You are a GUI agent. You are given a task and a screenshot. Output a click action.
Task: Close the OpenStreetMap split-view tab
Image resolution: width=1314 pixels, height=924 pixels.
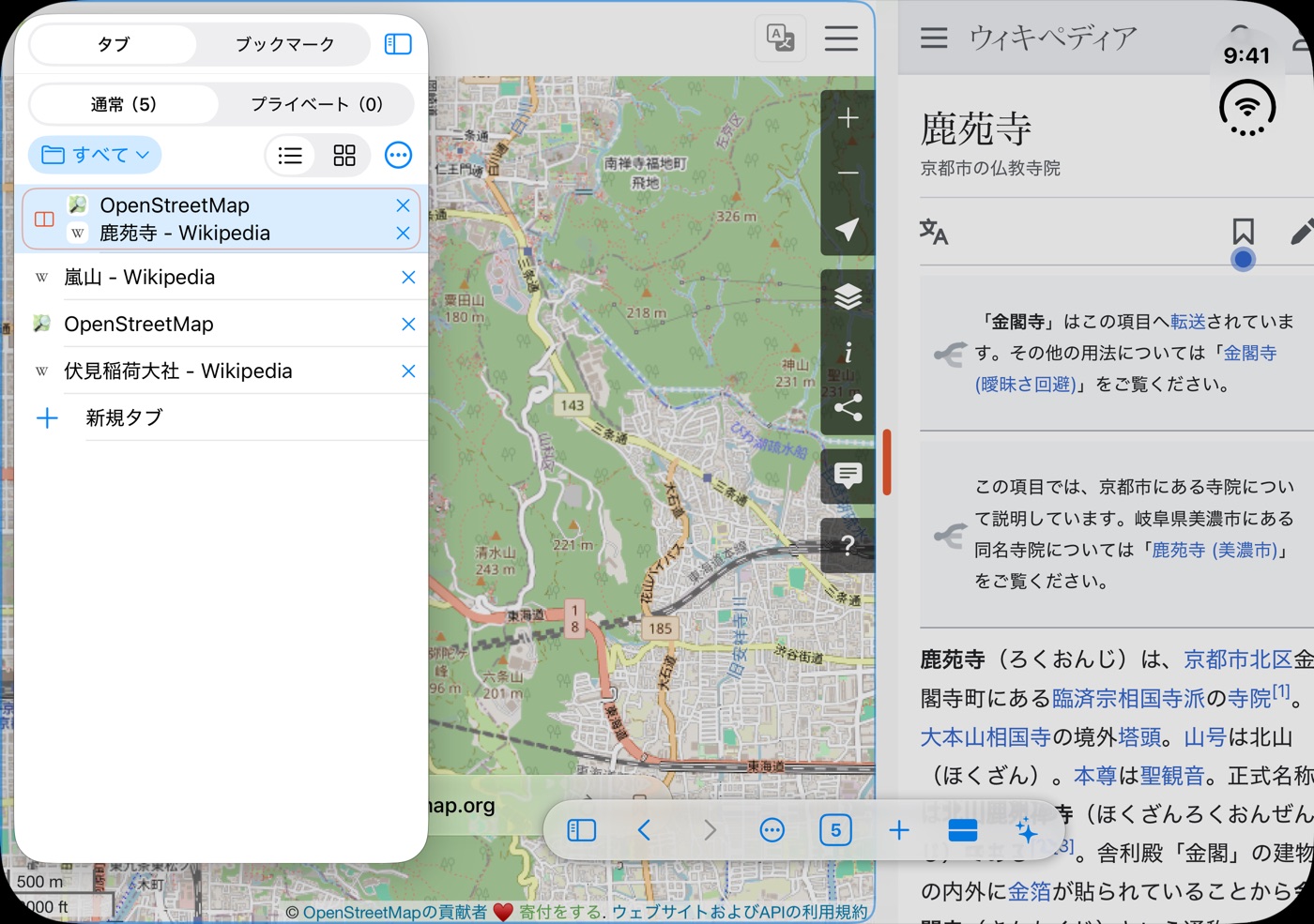pos(403,205)
